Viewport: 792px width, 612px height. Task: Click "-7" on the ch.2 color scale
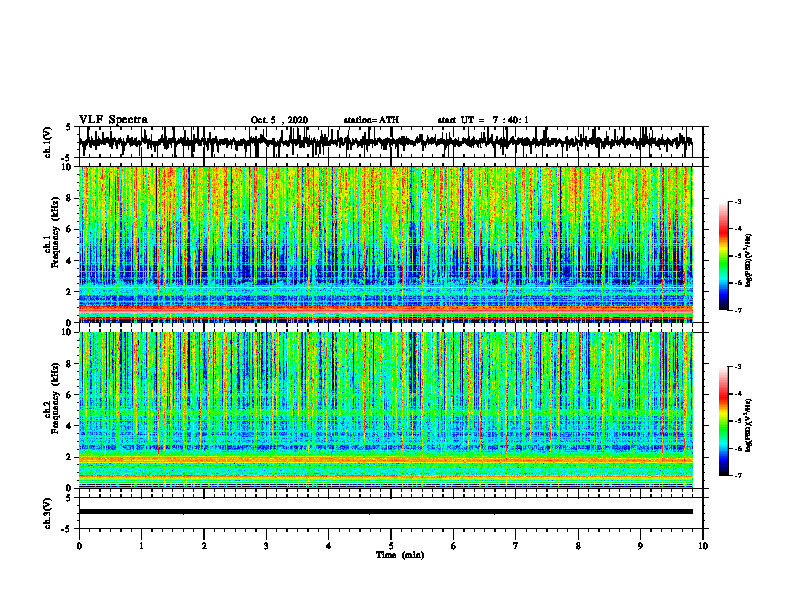point(738,475)
